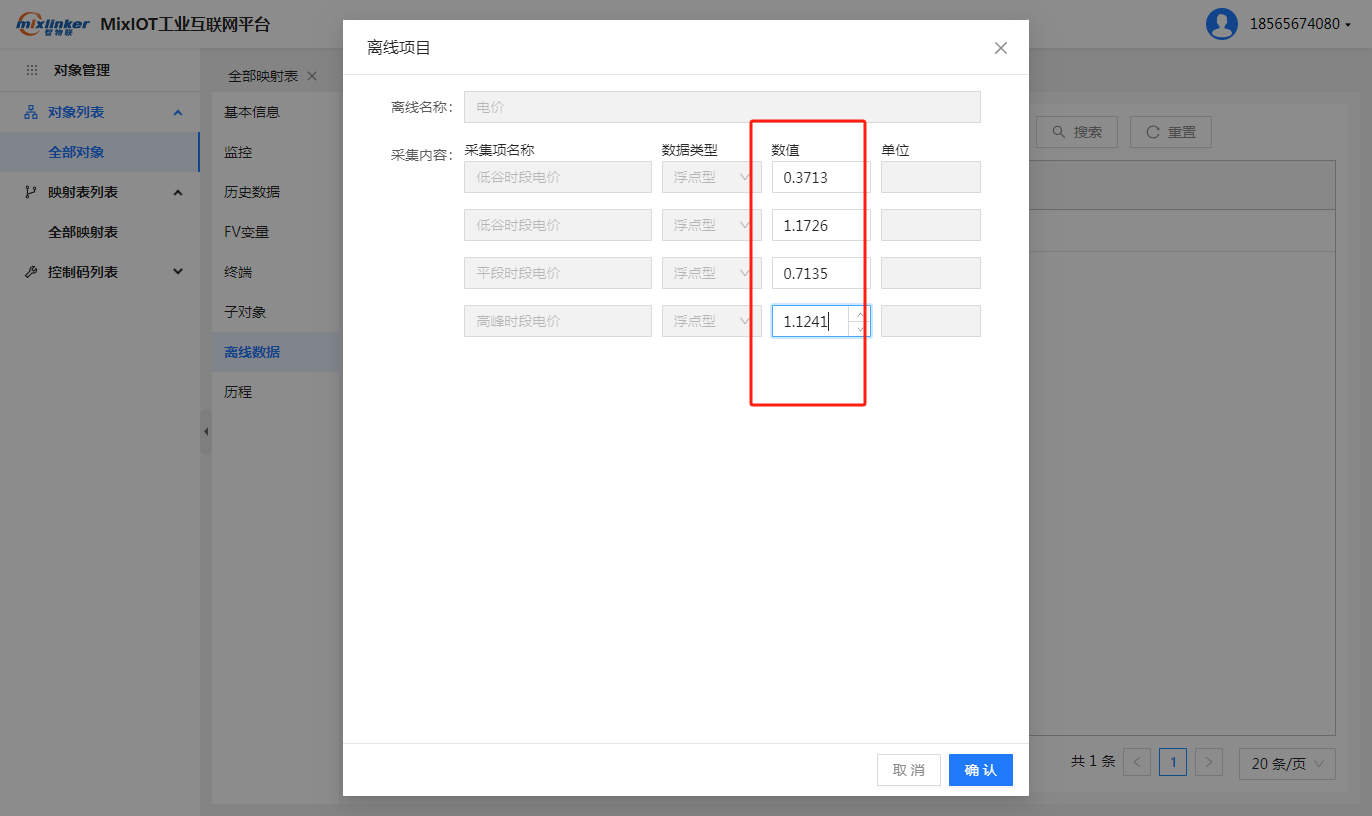Expand the 控制码列表 menu group
The width and height of the screenshot is (1372, 816).
(x=178, y=272)
